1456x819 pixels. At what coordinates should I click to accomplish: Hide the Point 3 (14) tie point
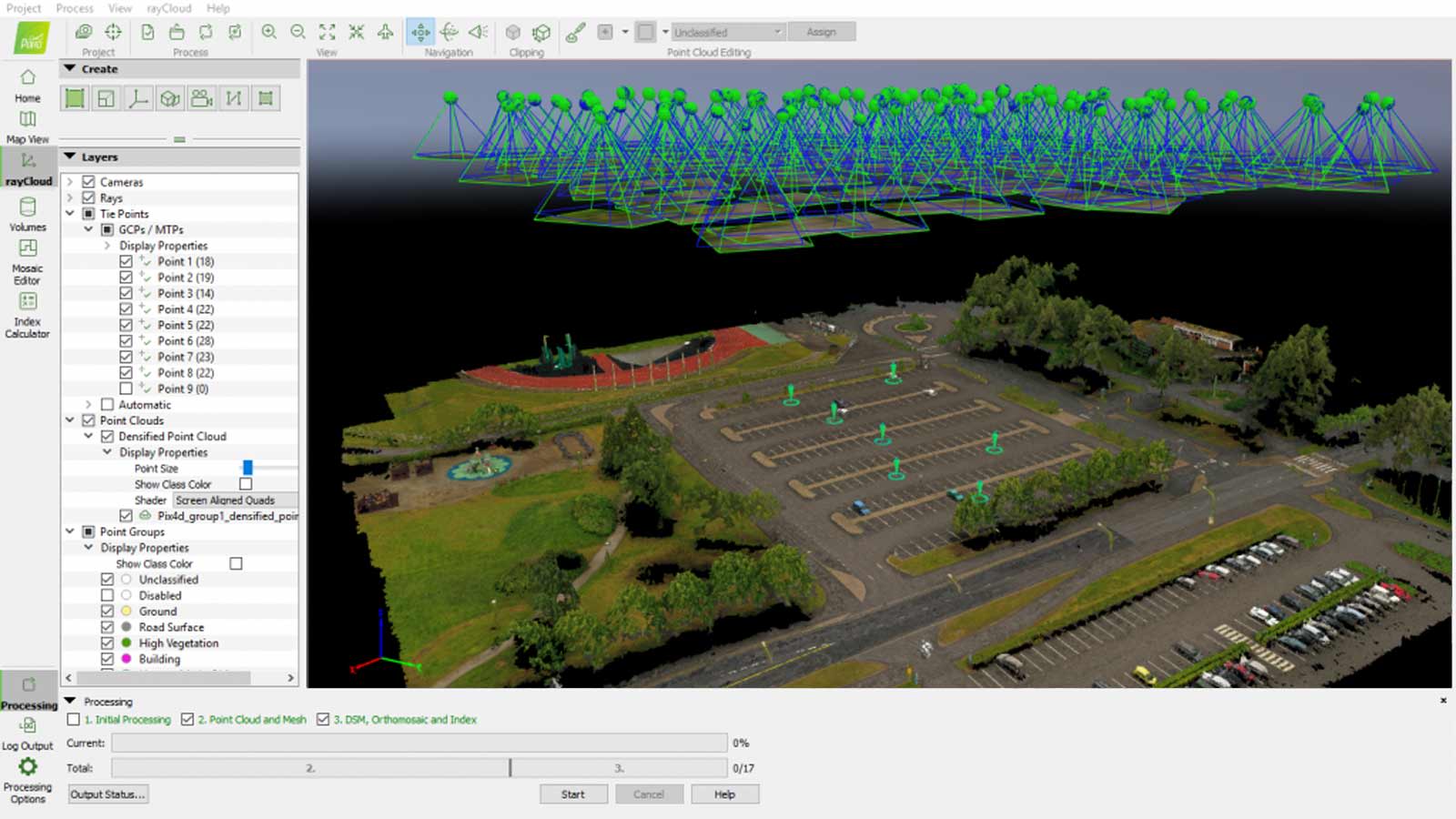coord(126,293)
